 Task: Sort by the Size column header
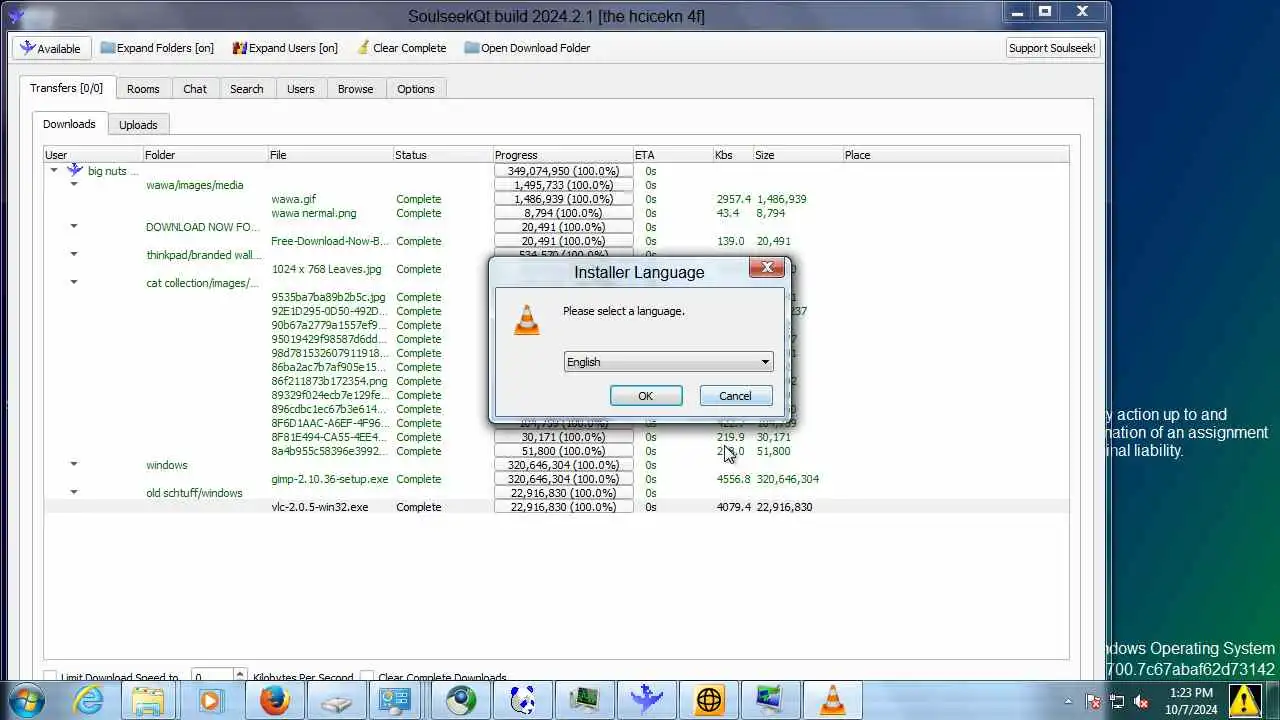point(797,155)
